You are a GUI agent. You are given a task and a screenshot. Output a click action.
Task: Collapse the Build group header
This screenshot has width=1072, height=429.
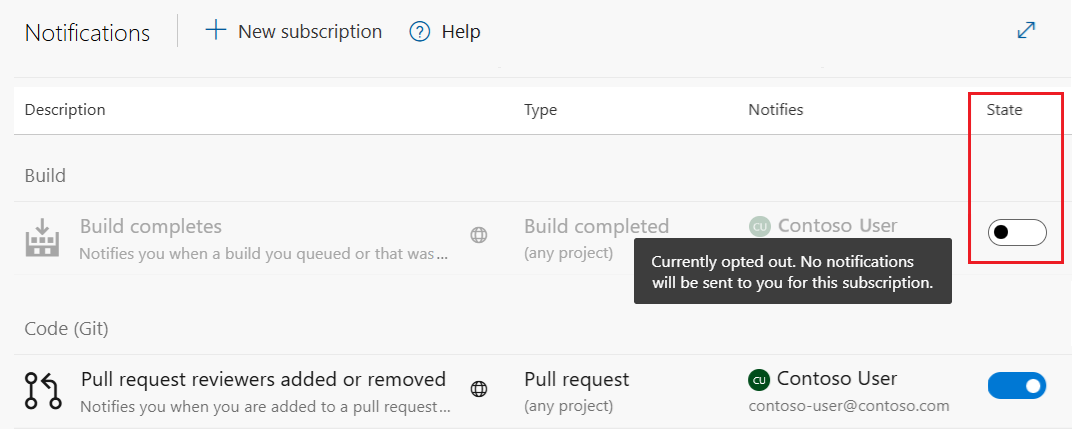(x=45, y=176)
